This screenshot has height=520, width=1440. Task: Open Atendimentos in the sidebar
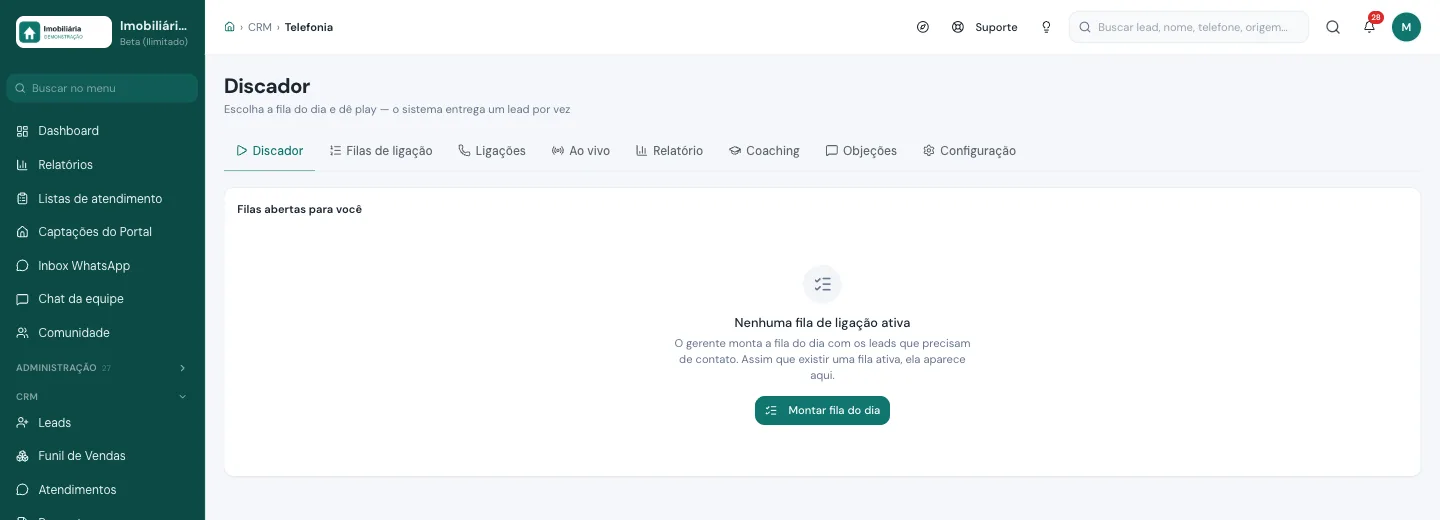pyautogui.click(x=102, y=490)
